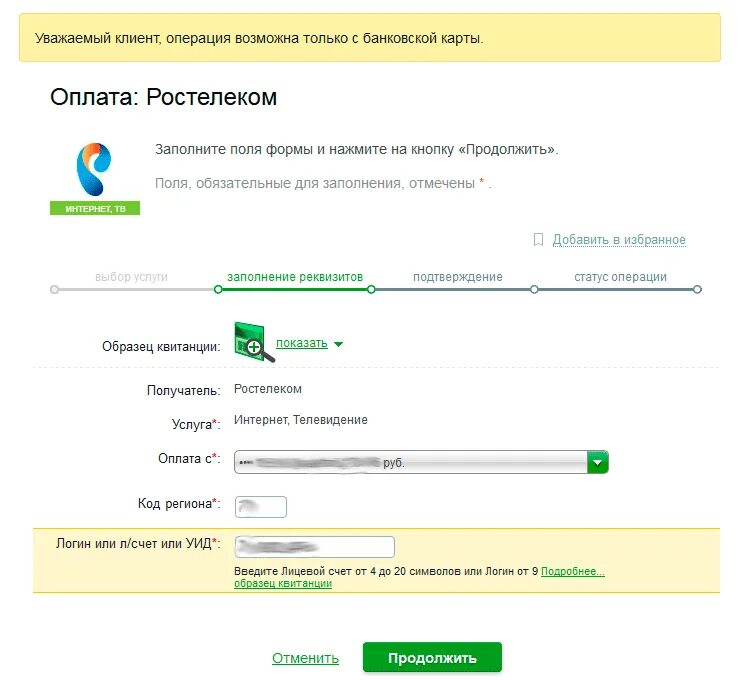Click the Образец квитанции: label
The width and height of the screenshot is (748, 680).
coord(161,346)
